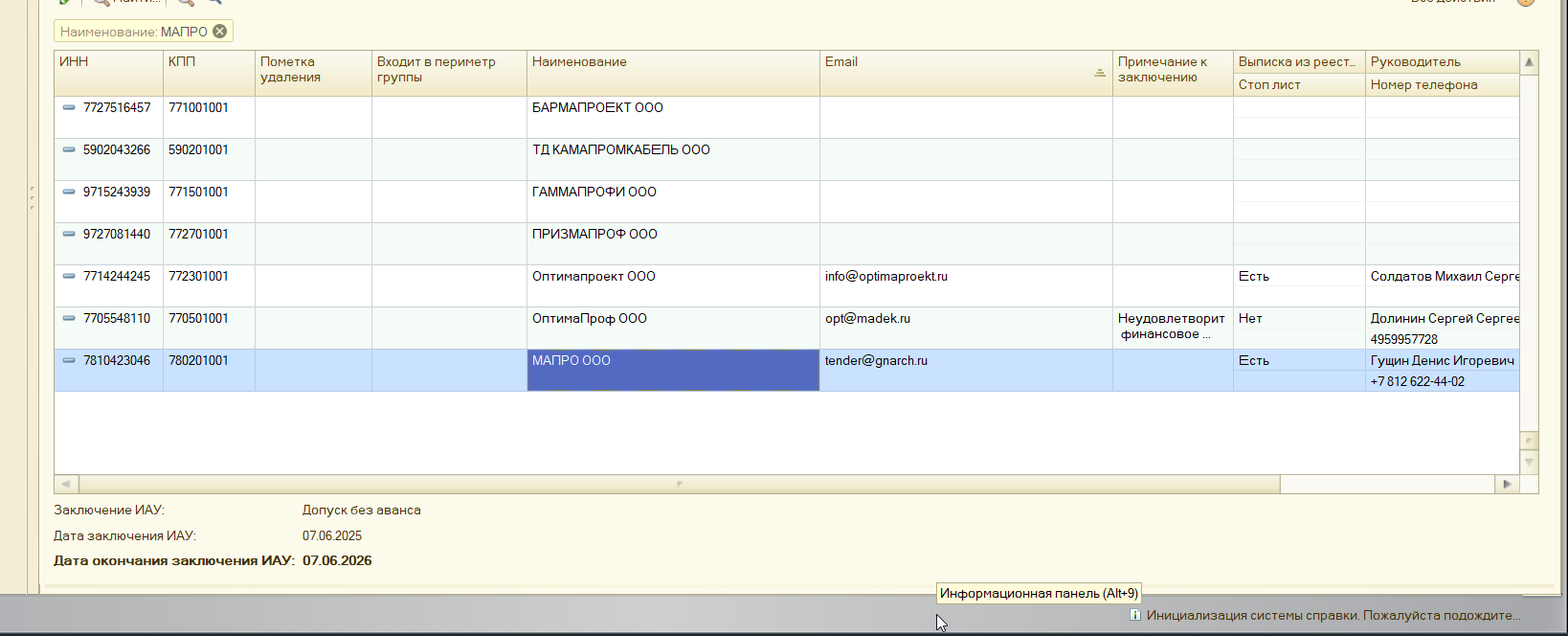Select the Оптимапроект ООО name cell
This screenshot has width=1568, height=636.
tap(673, 285)
